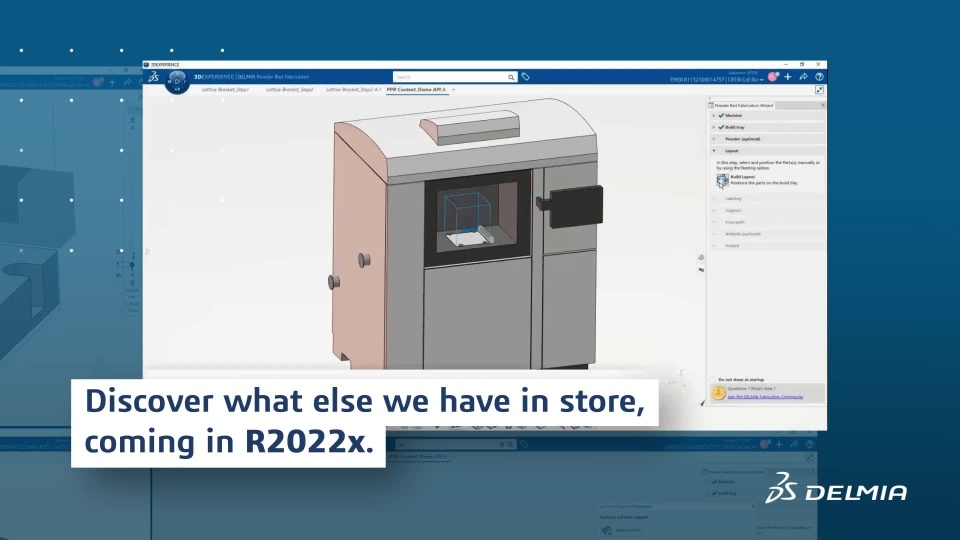This screenshot has height=540, width=960.
Task: Switch to the Lattice Bracket_Step2 tab
Action: coord(289,90)
